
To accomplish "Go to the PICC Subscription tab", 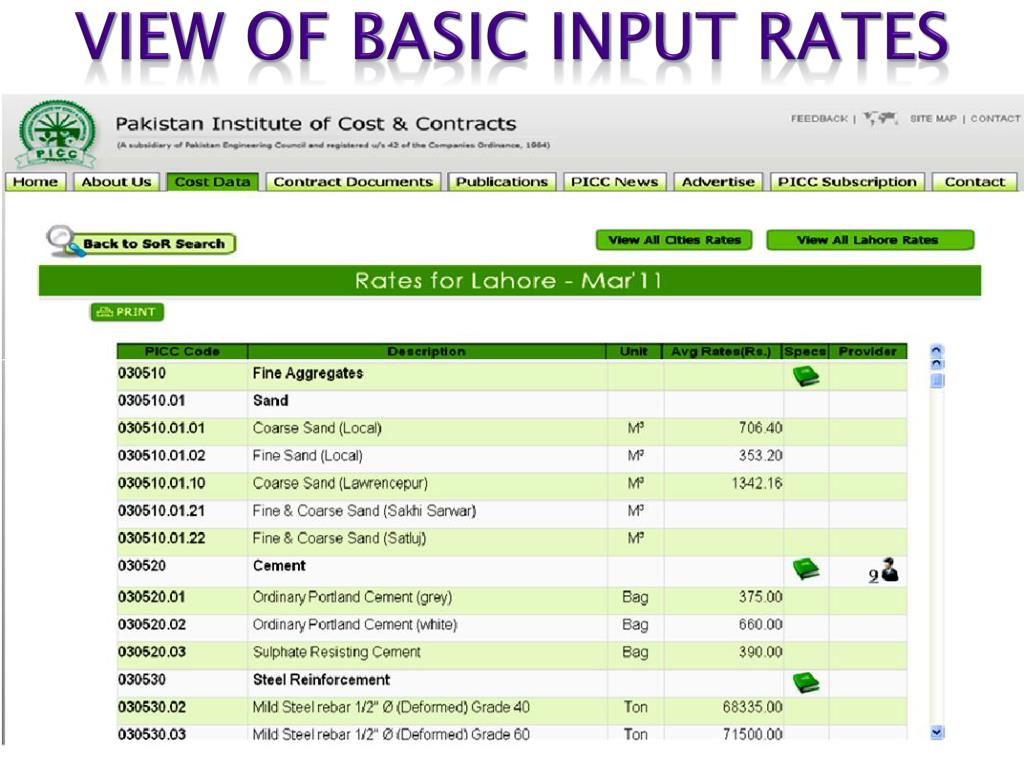I will click(x=847, y=182).
